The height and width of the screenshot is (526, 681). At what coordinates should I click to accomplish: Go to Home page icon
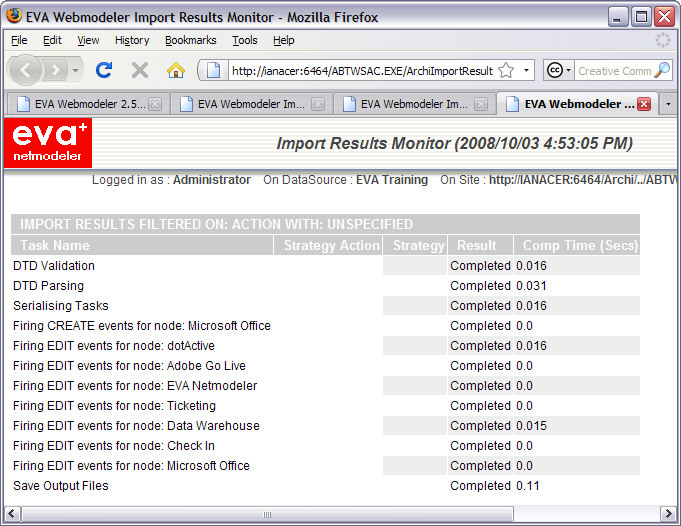point(176,70)
